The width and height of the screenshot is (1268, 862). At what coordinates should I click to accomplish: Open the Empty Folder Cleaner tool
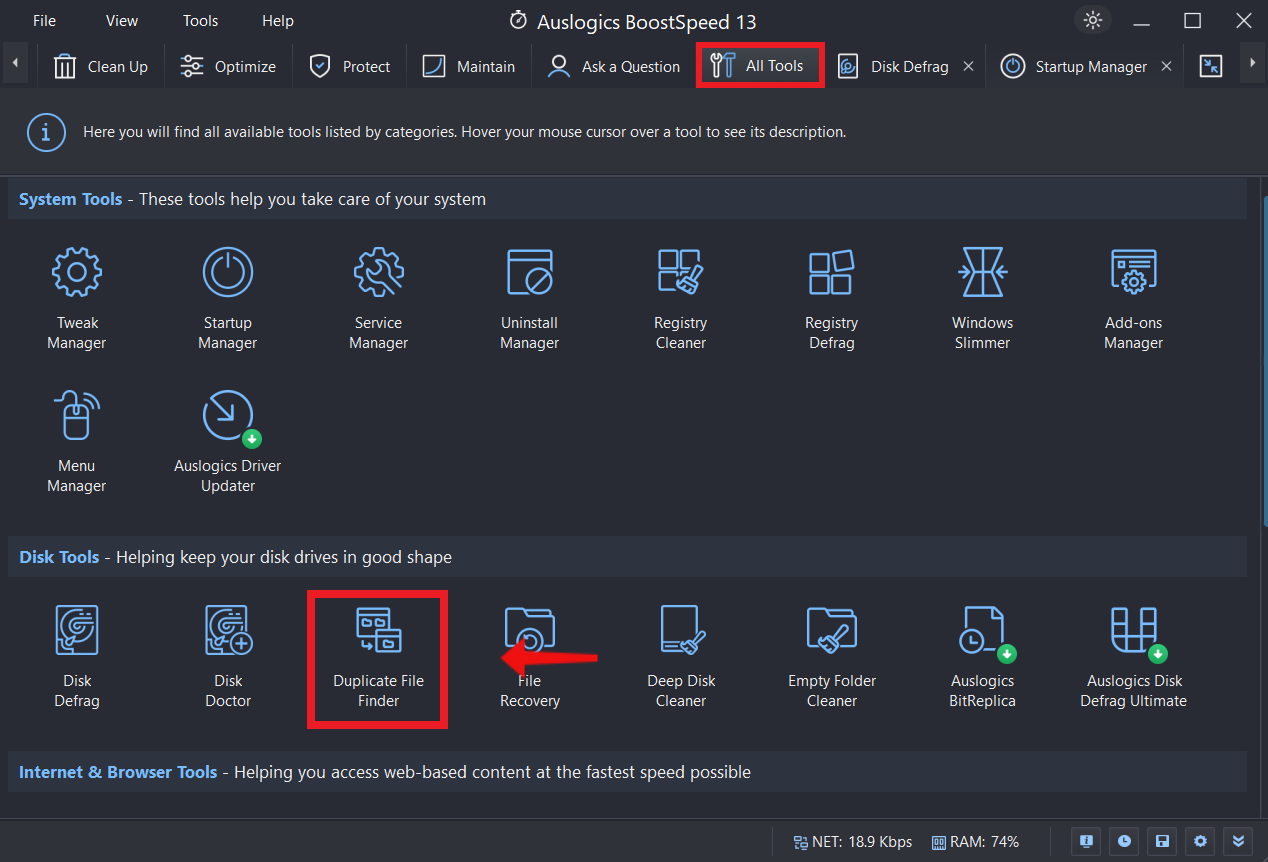click(832, 657)
